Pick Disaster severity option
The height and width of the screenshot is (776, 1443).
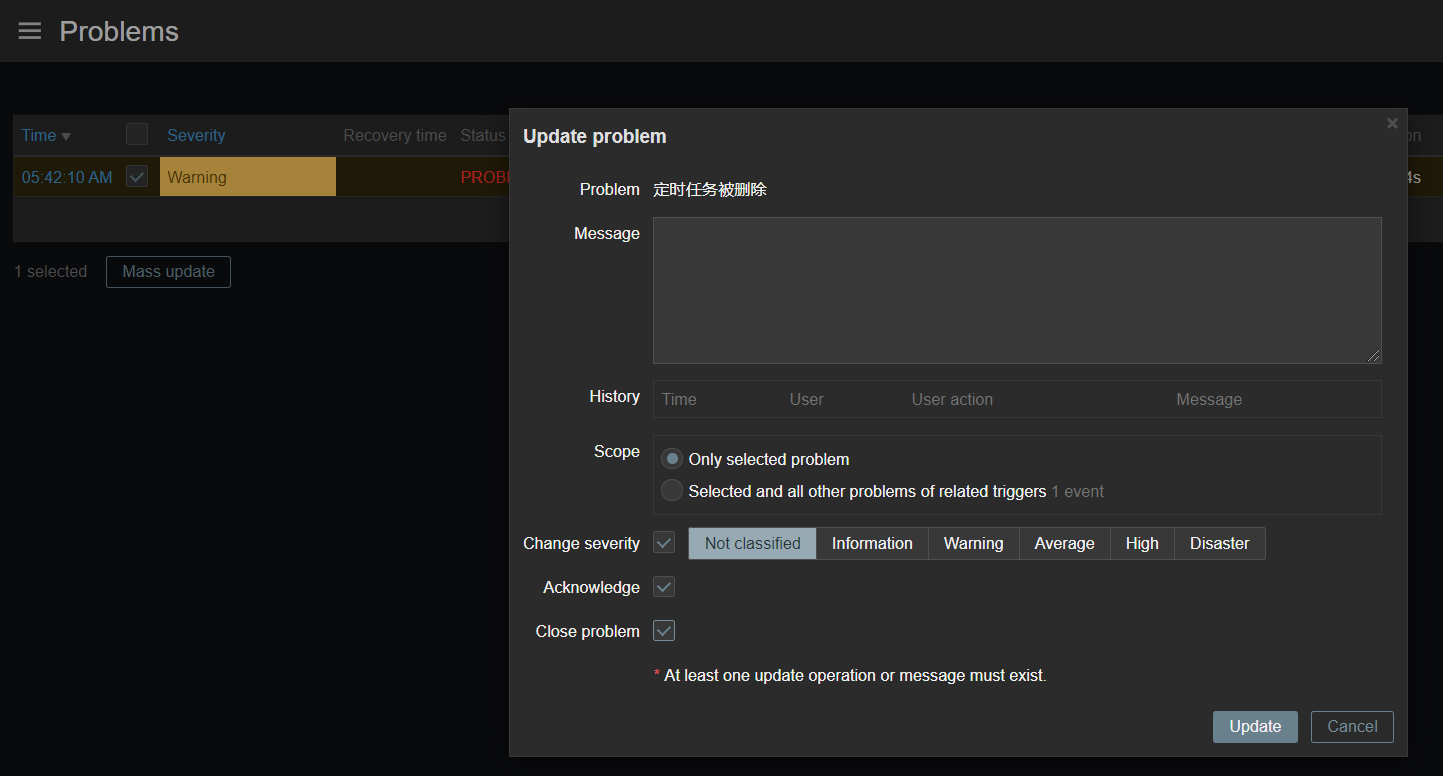point(1219,544)
